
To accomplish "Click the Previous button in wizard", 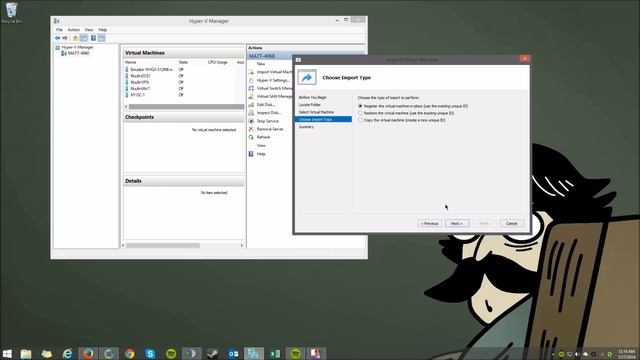I will coord(430,223).
